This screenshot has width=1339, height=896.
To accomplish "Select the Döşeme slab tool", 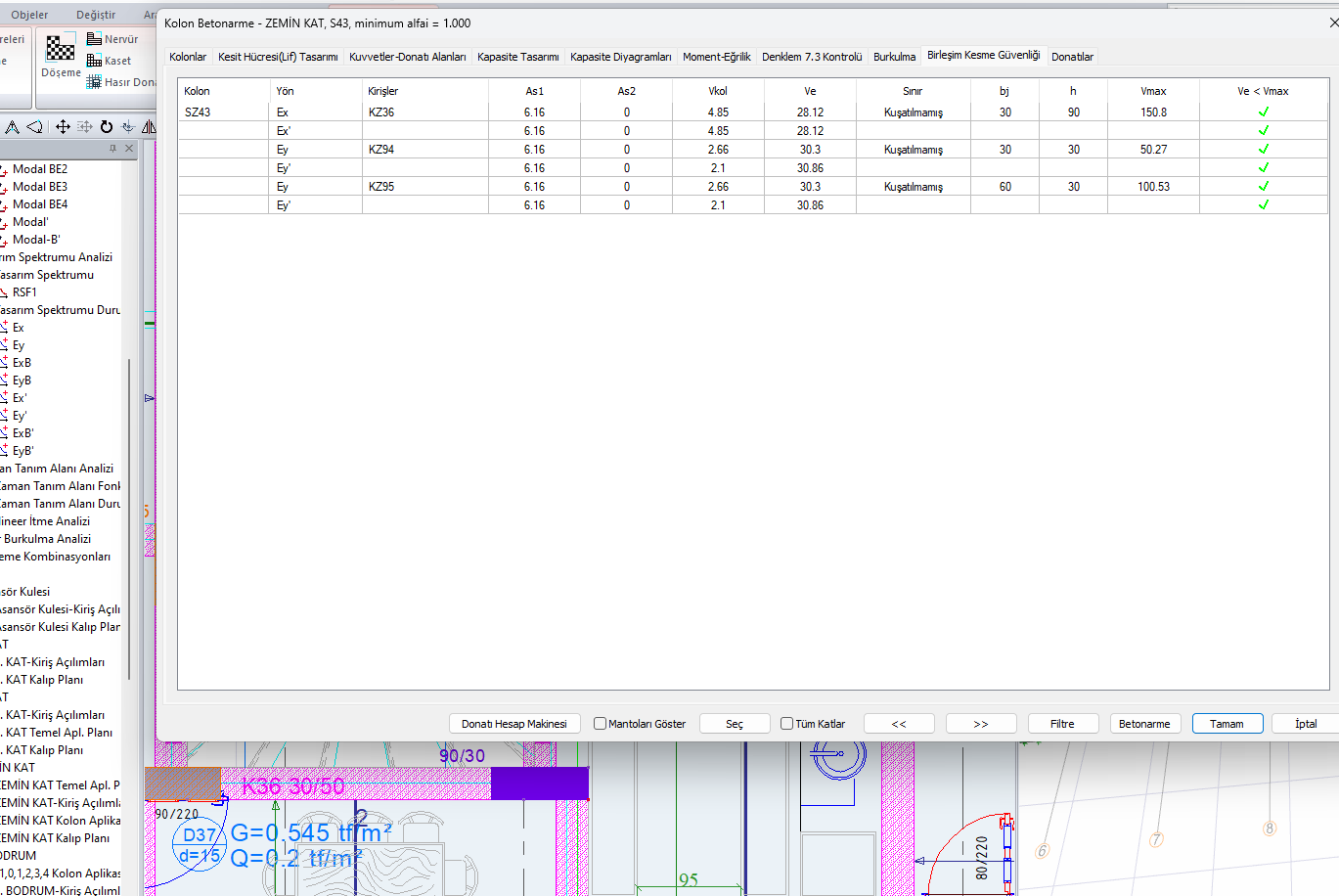I will coord(61,56).
